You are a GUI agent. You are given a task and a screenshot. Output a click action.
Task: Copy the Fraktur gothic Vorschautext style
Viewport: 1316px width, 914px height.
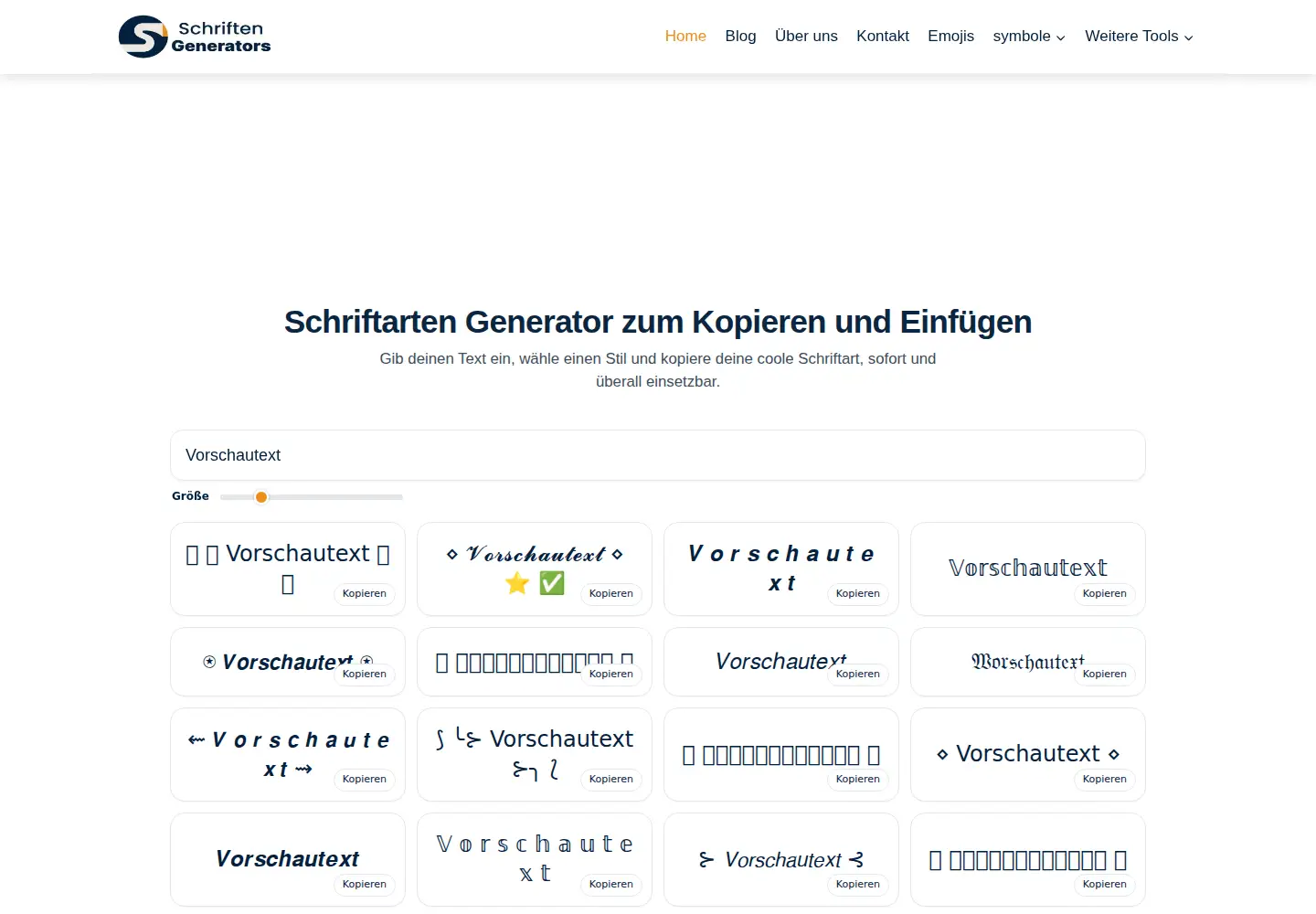(x=1105, y=674)
